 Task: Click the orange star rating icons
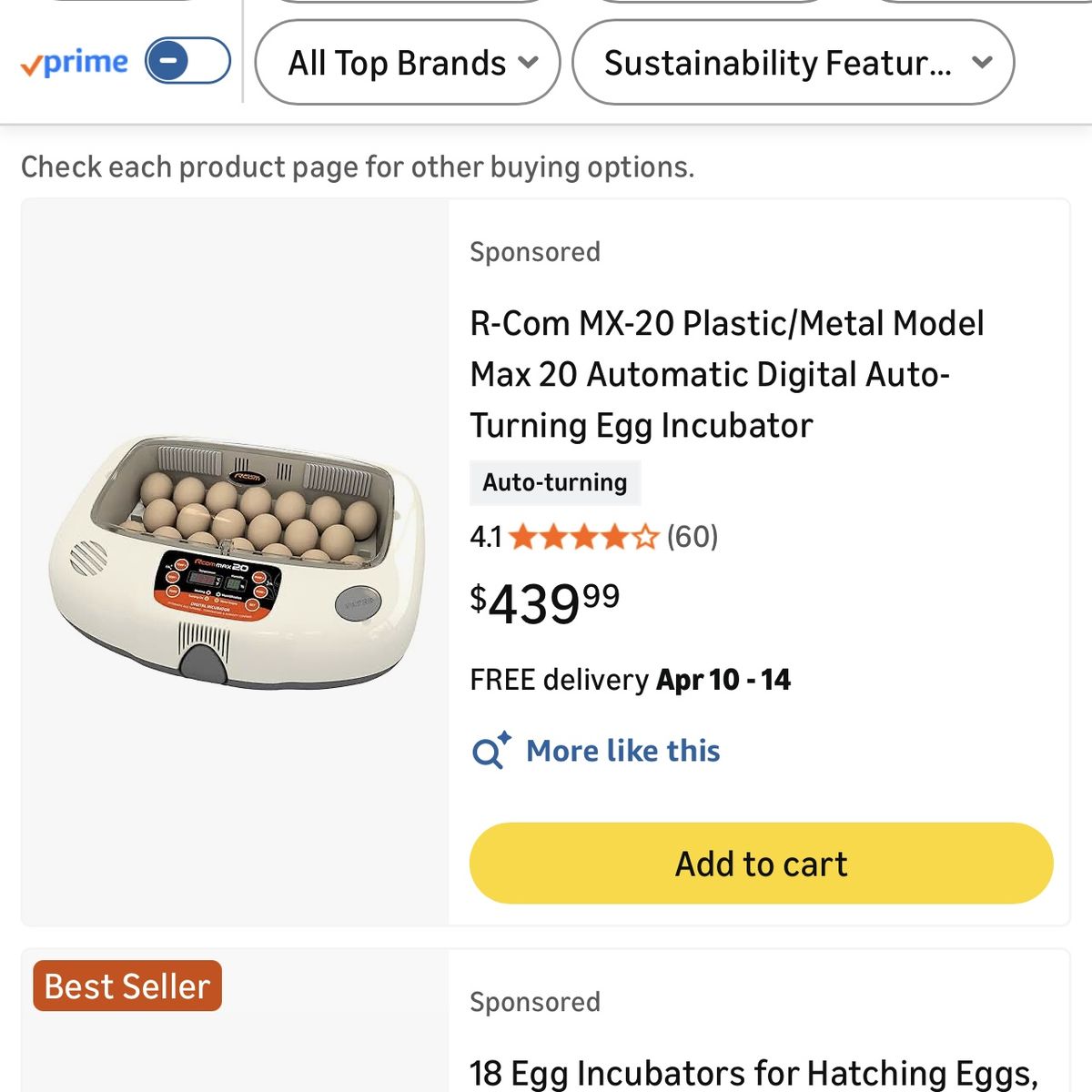583,537
